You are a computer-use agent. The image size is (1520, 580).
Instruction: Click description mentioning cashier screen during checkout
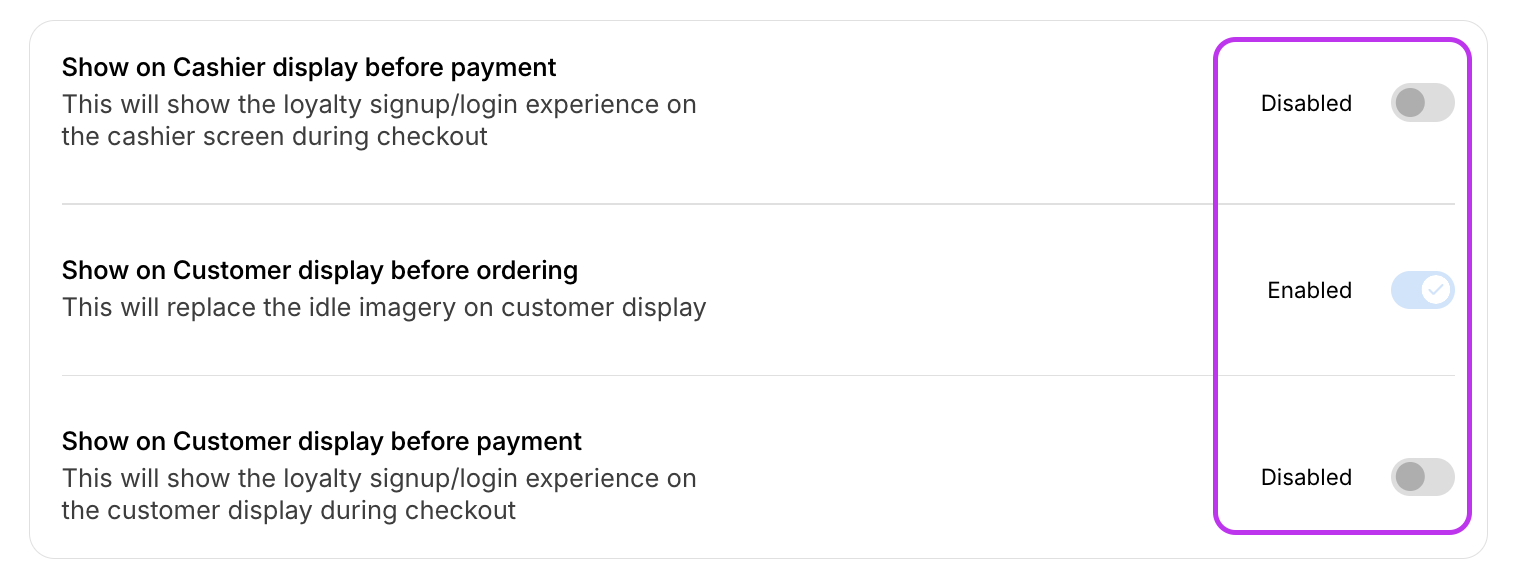pos(379,120)
